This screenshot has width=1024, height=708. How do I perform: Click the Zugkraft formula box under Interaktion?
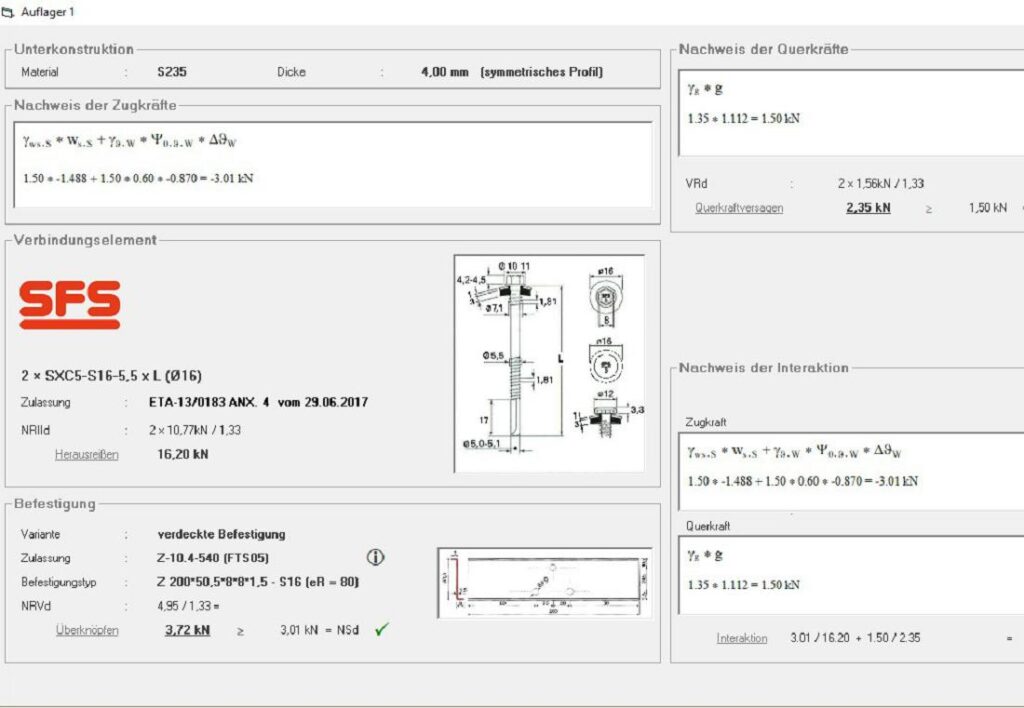850,468
